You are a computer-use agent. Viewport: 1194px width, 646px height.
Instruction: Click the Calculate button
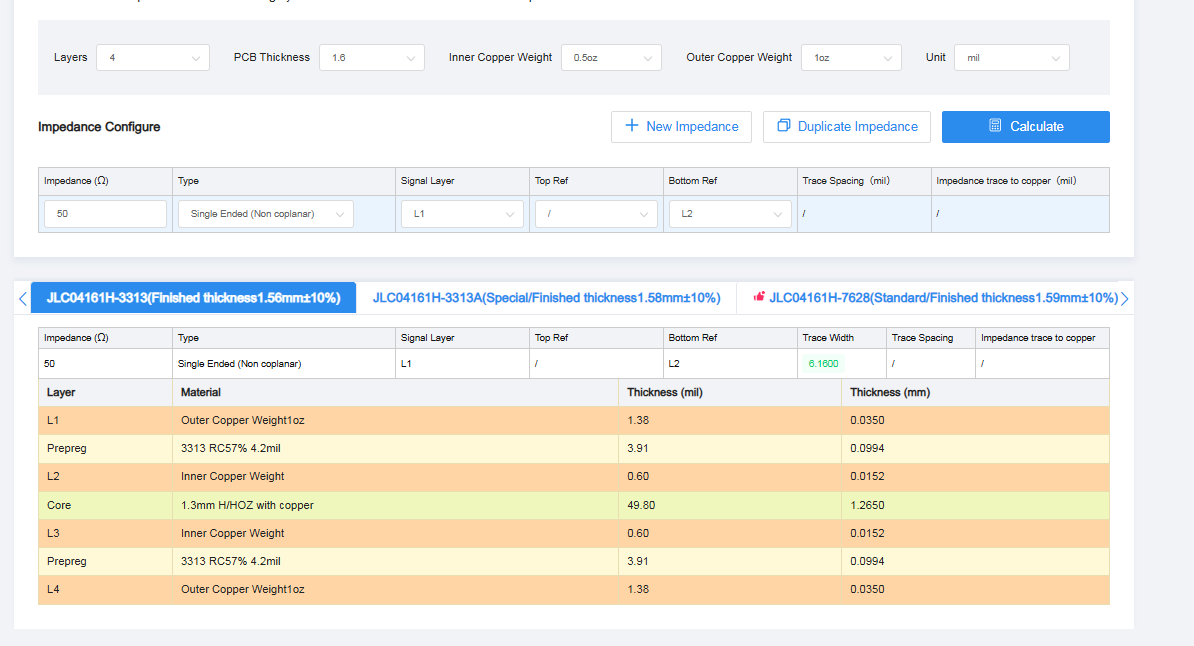1025,127
